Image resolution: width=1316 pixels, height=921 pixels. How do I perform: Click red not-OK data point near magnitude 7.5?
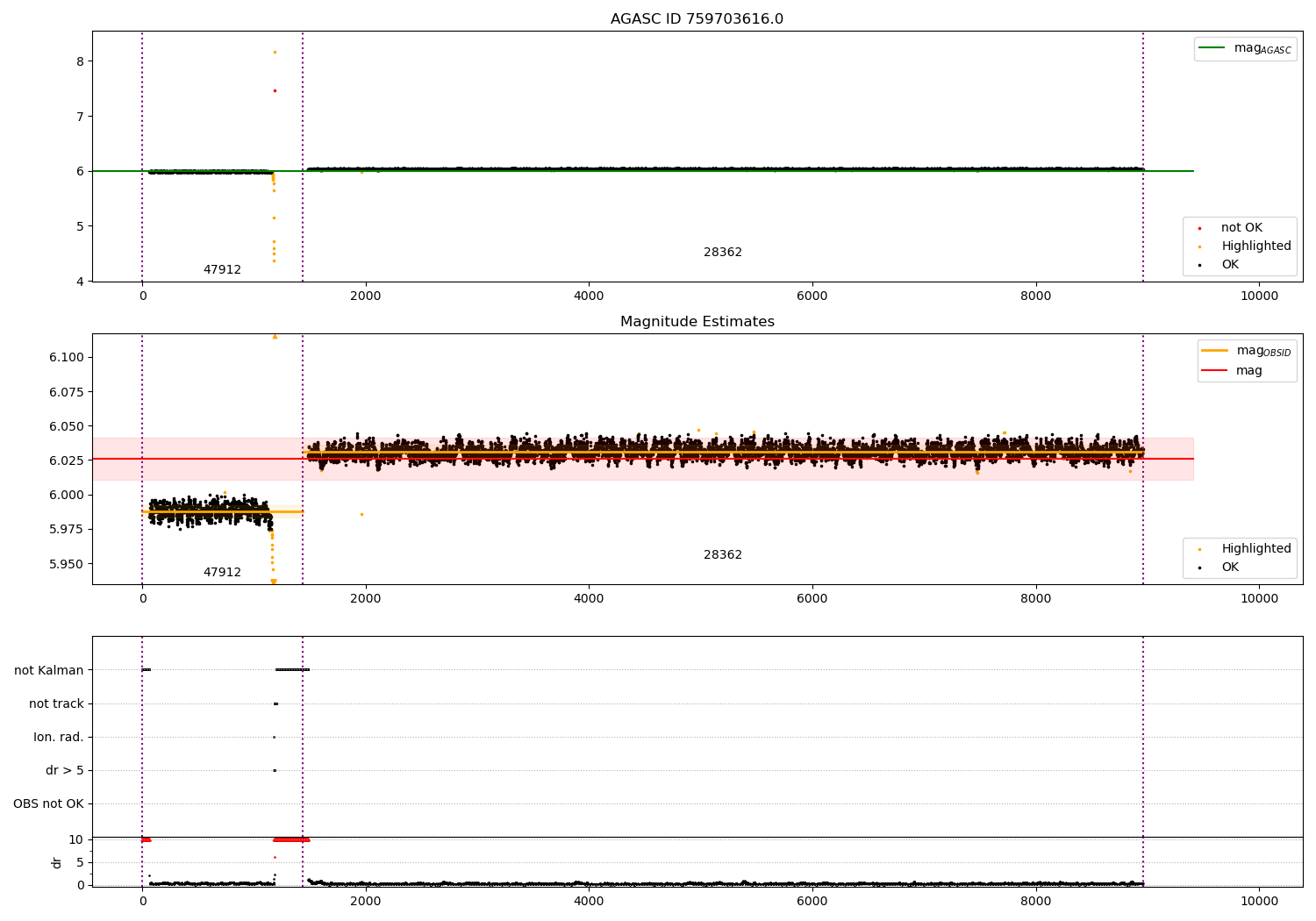point(275,90)
